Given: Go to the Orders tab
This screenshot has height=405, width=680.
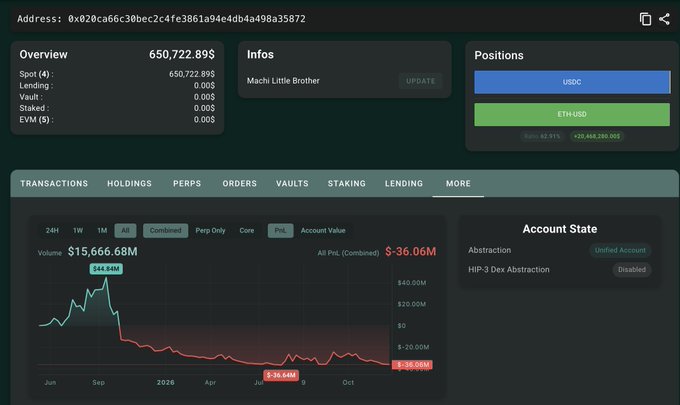Looking at the screenshot, I should pyautogui.click(x=239, y=183).
